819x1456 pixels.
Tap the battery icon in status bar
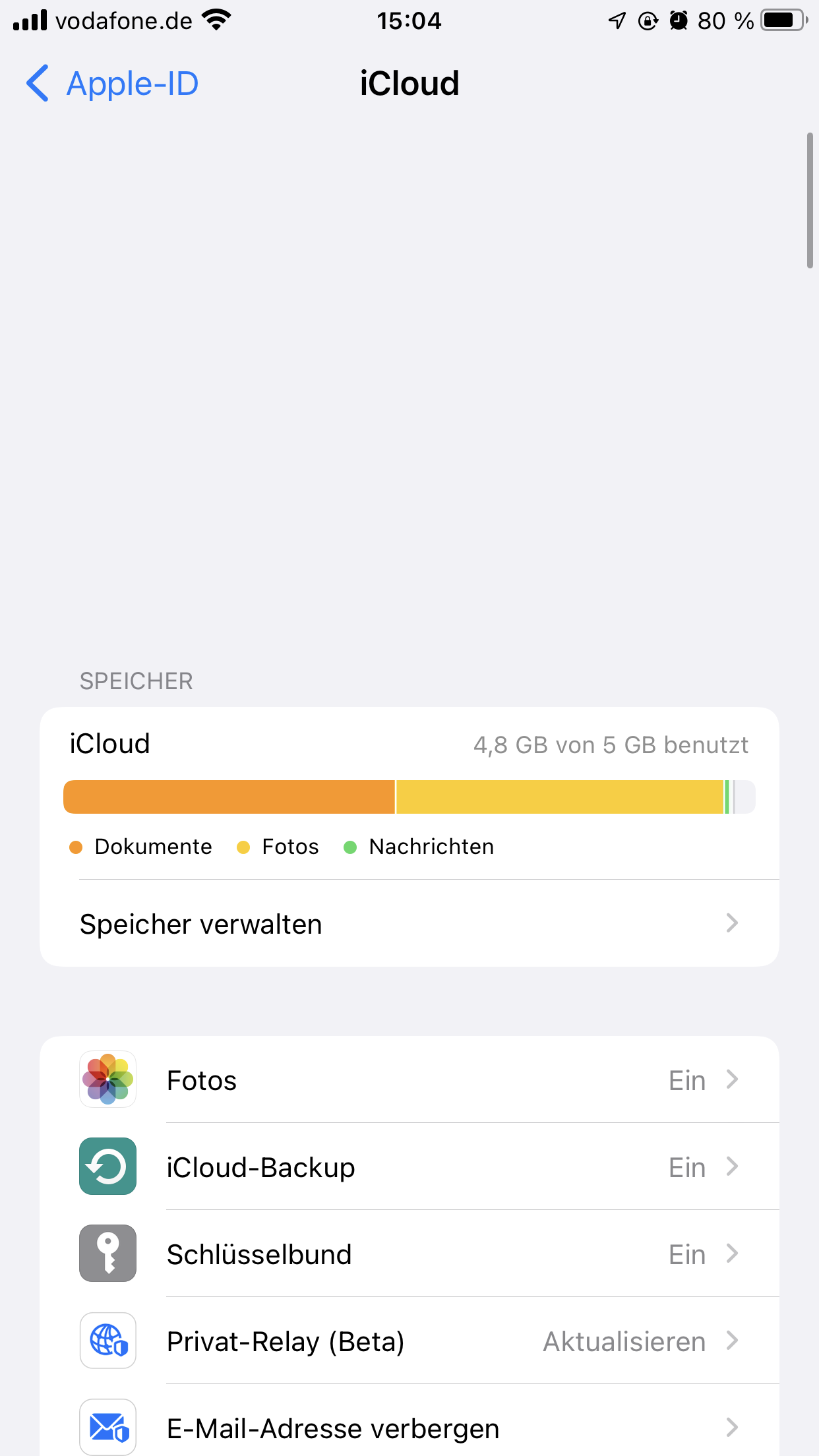point(784,20)
